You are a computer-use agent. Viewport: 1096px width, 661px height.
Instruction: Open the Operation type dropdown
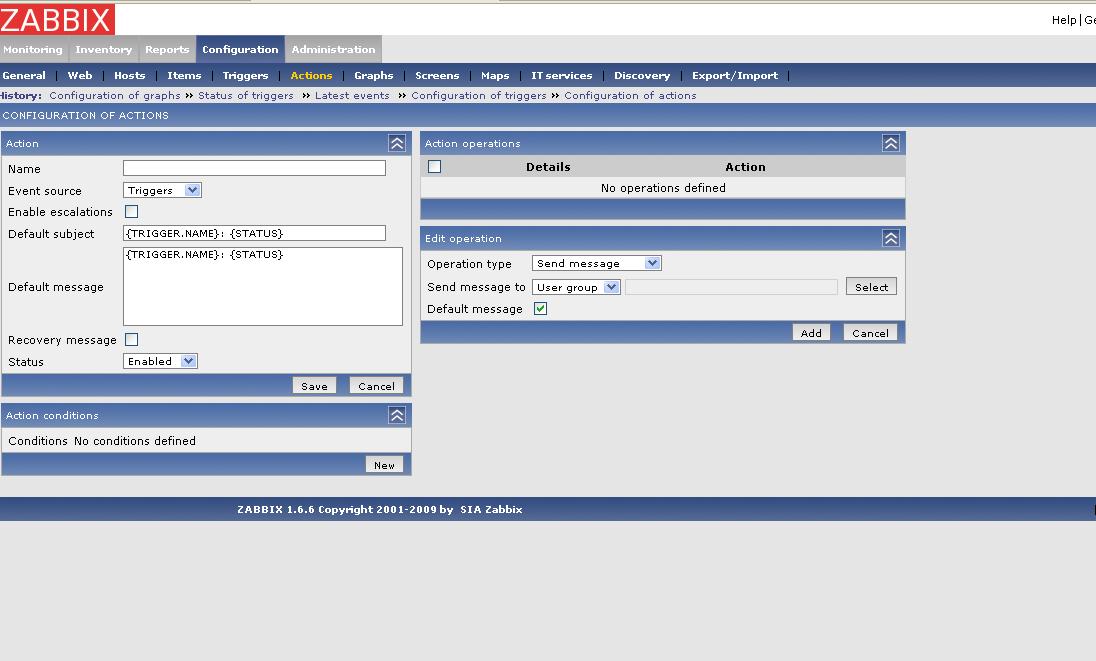point(596,263)
